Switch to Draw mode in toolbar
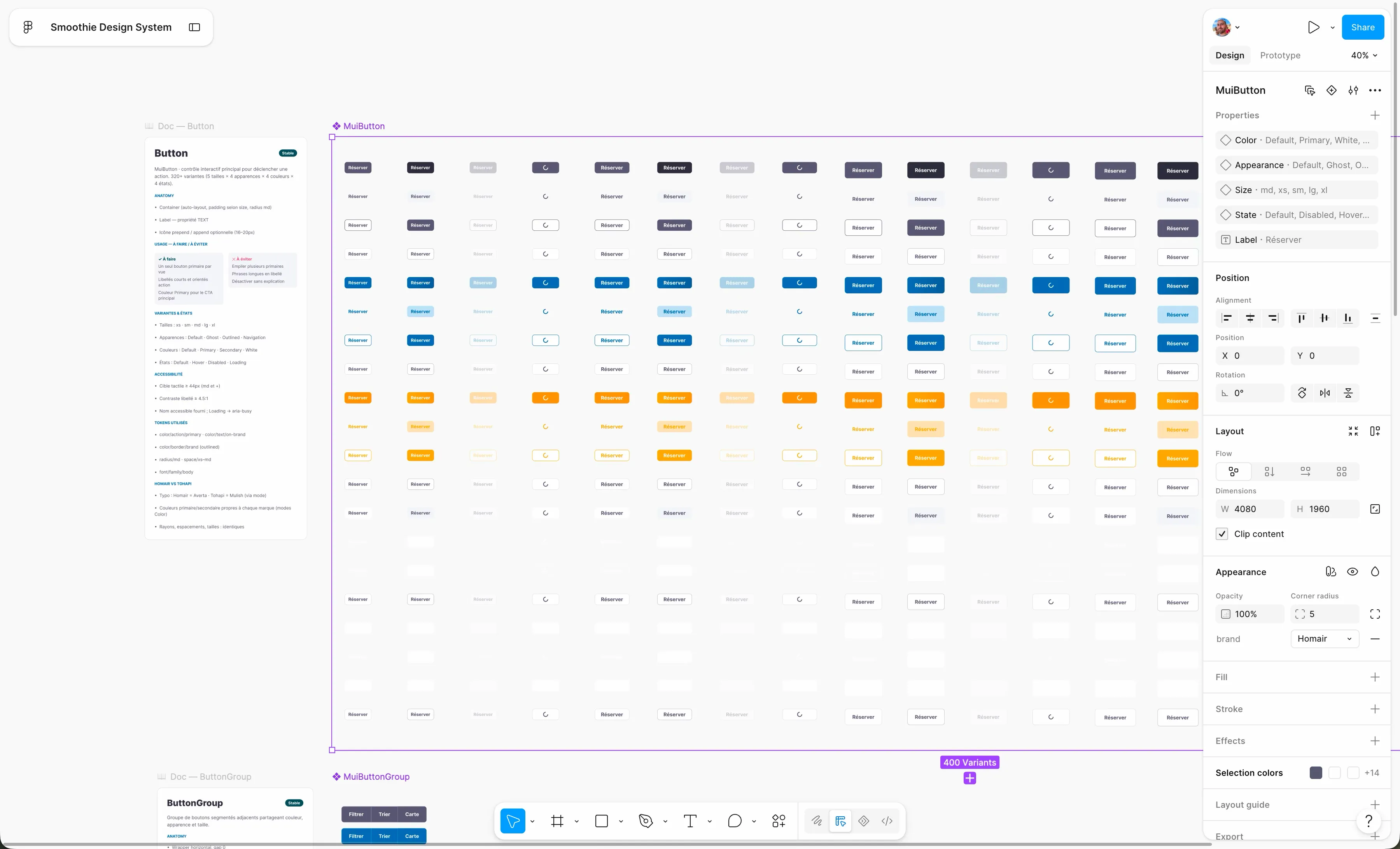This screenshot has height=849, width=1400. coord(817,821)
